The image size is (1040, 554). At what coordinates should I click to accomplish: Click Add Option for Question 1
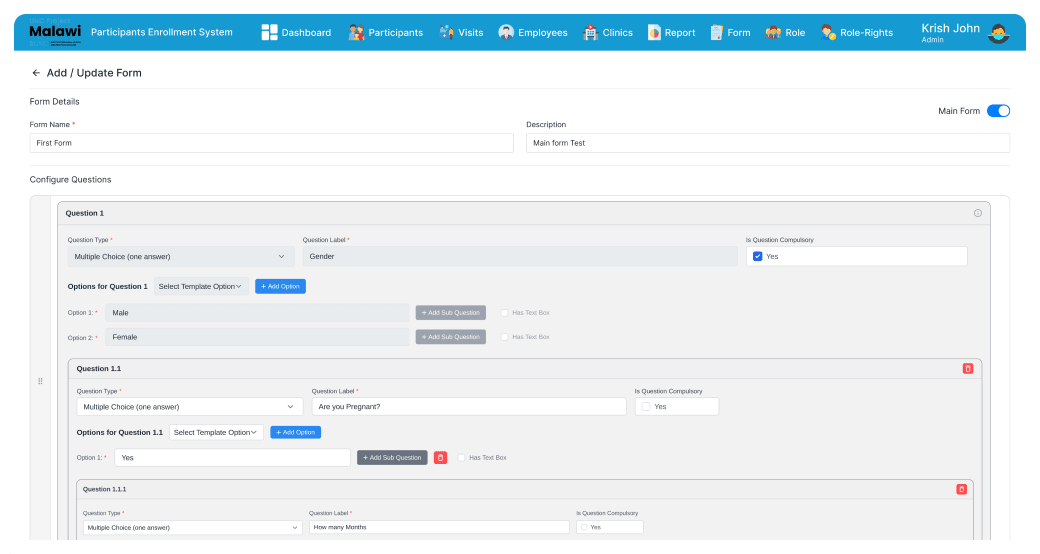coord(281,287)
